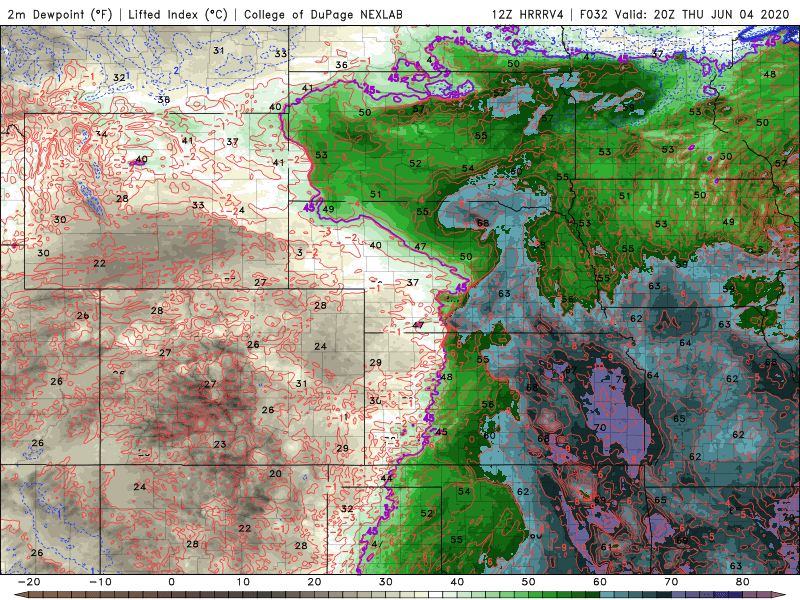Image resolution: width=800 pixels, height=600 pixels.
Task: Click the legend's '10' scale label
Action: point(243,582)
